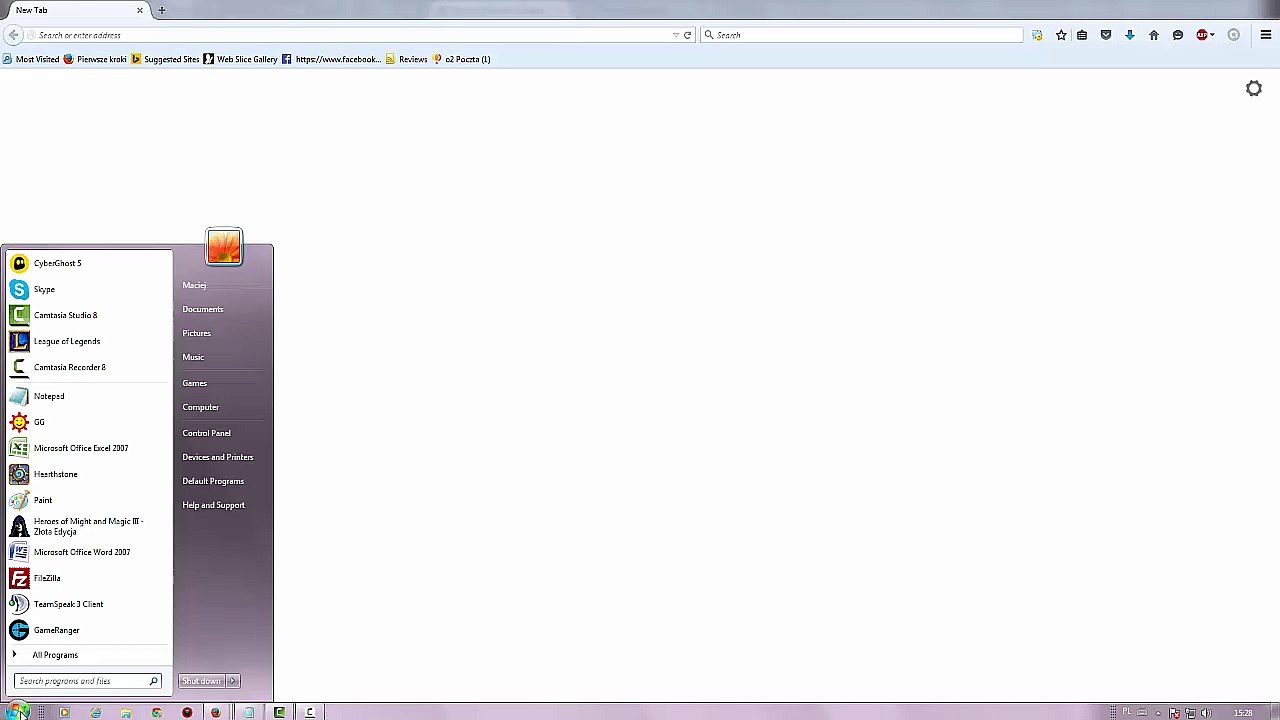Open the Computer link in Start menu
Screen dimensions: 1280x720
(x=201, y=407)
